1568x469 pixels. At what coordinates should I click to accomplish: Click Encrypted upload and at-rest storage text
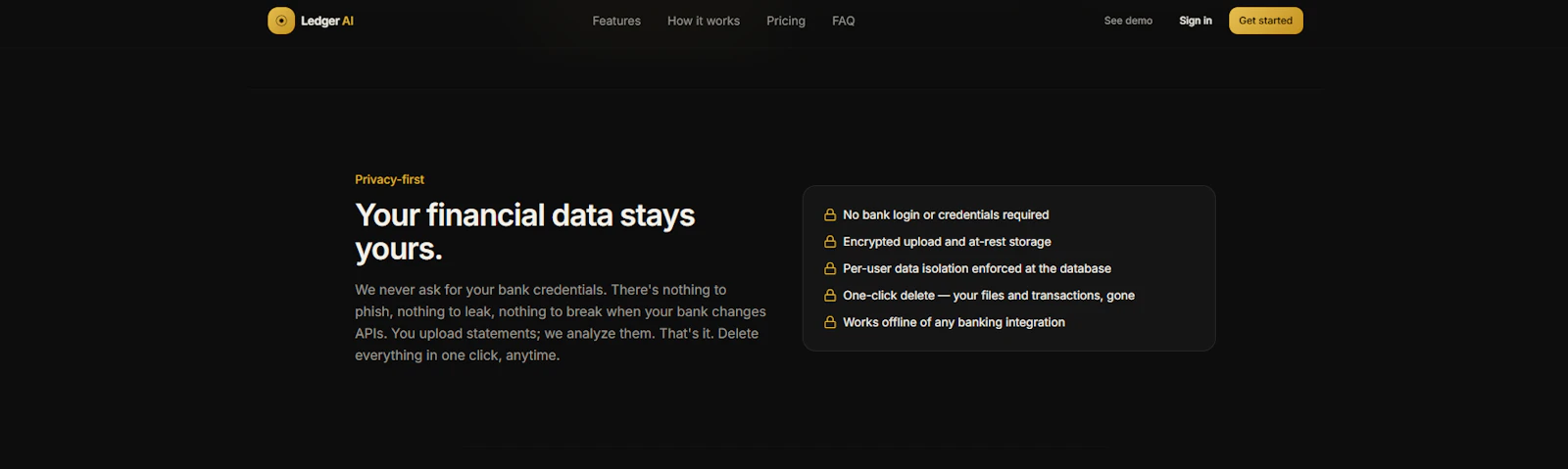[947, 242]
